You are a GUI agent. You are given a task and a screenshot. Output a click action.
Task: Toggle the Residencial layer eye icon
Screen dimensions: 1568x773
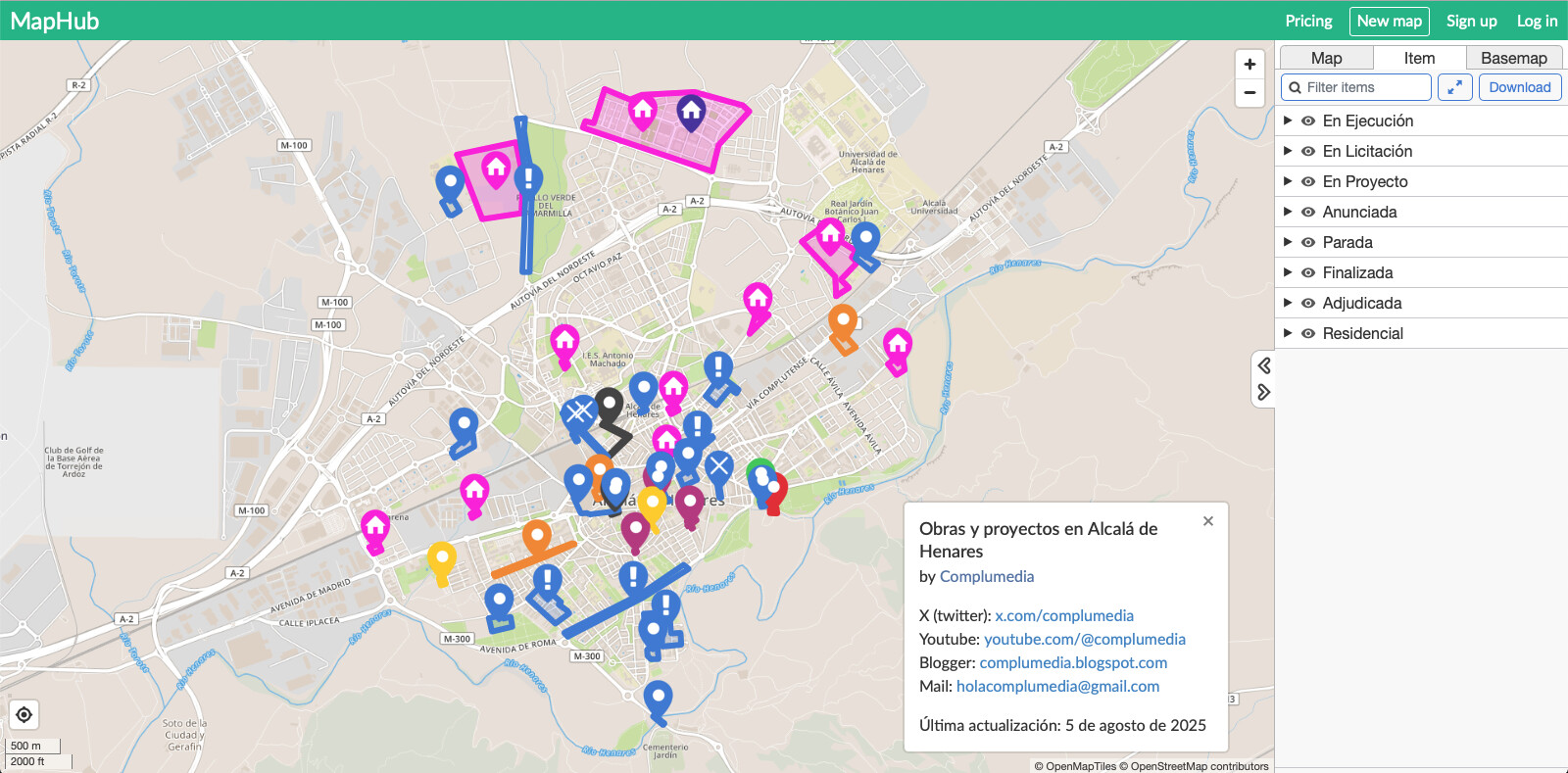point(1308,334)
